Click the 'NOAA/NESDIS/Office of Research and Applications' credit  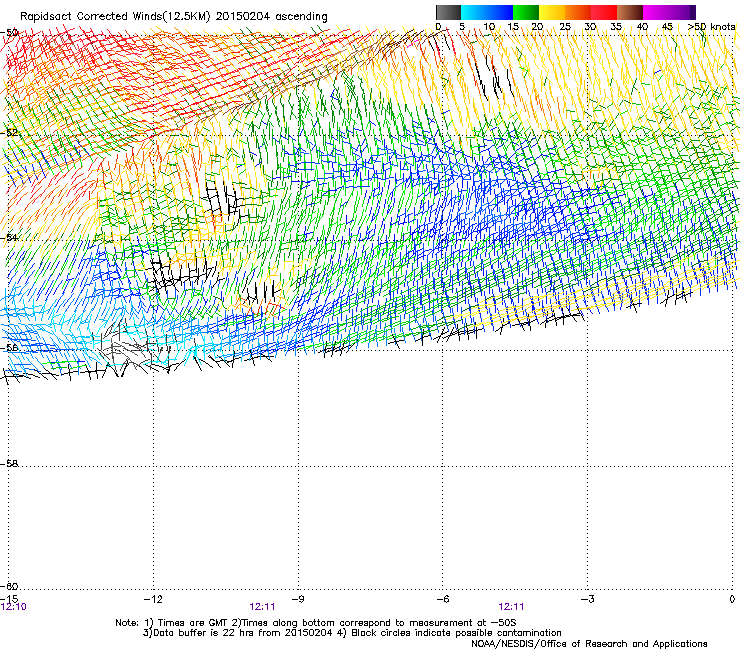(589, 643)
